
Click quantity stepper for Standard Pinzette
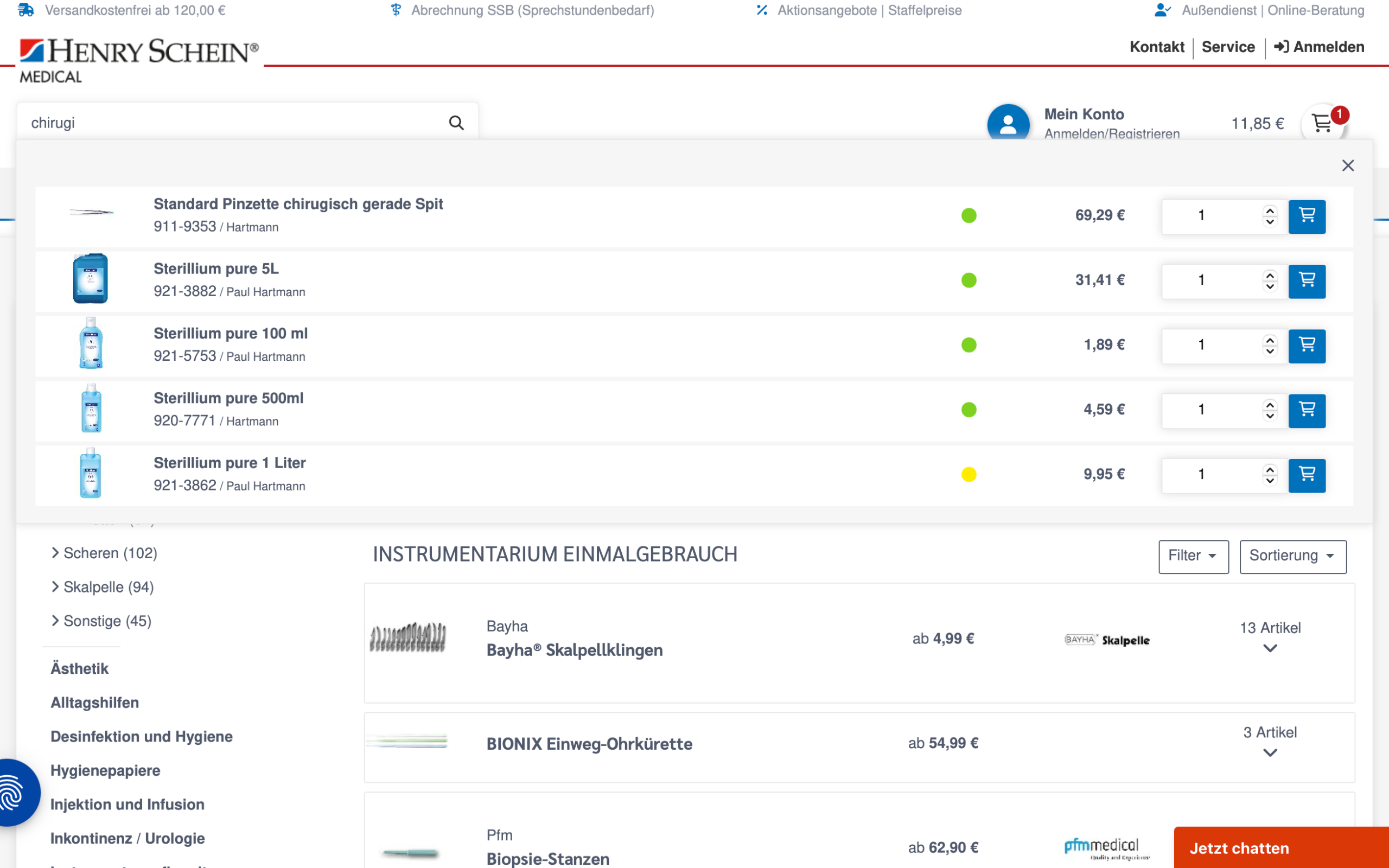1270,216
